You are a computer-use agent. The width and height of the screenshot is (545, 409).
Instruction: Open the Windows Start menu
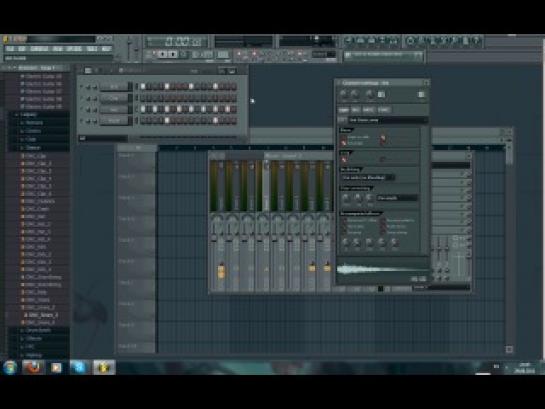[10, 367]
